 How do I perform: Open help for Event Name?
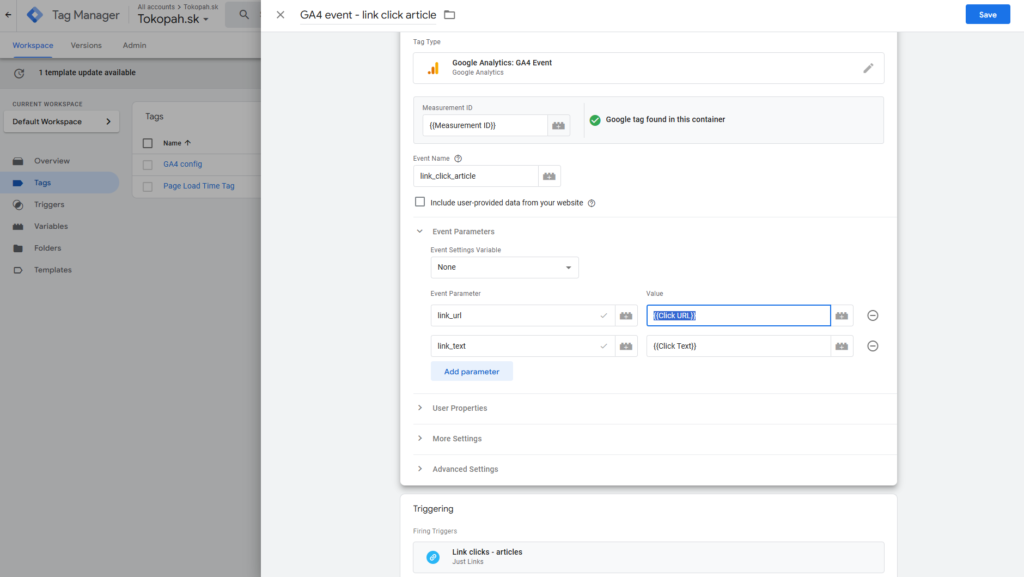pos(458,159)
